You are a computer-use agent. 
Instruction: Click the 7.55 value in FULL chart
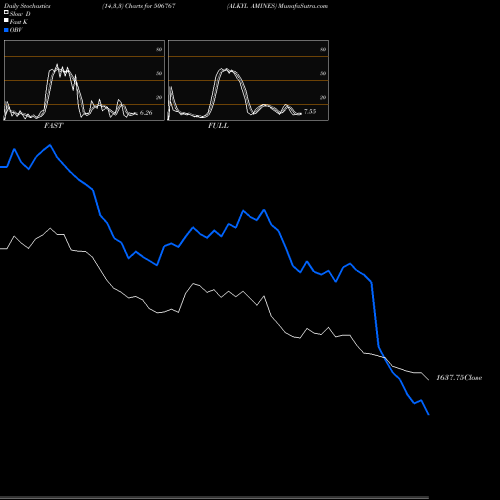(x=310, y=111)
